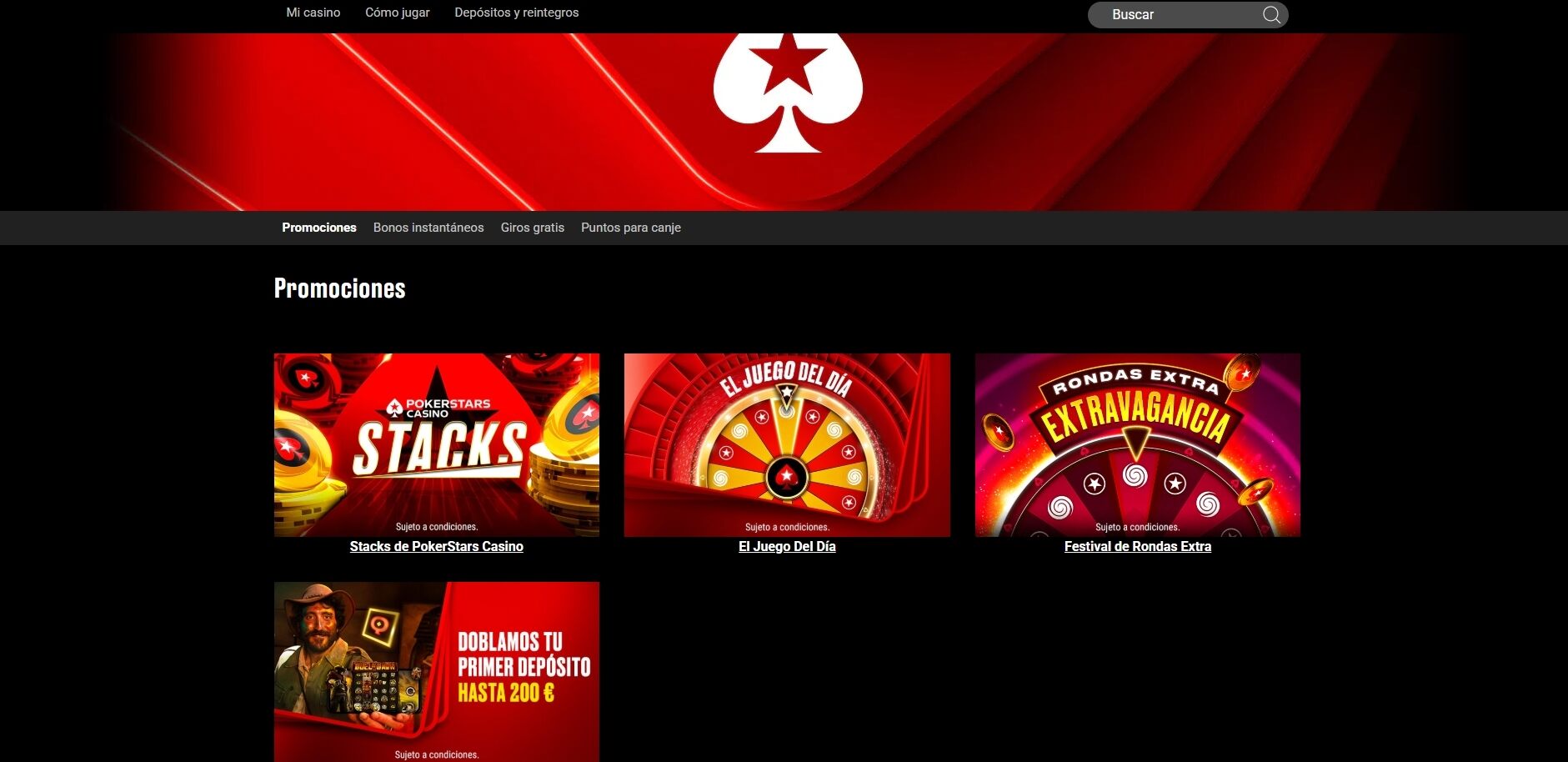Follow the El Juego Del Día link

pos(787,546)
